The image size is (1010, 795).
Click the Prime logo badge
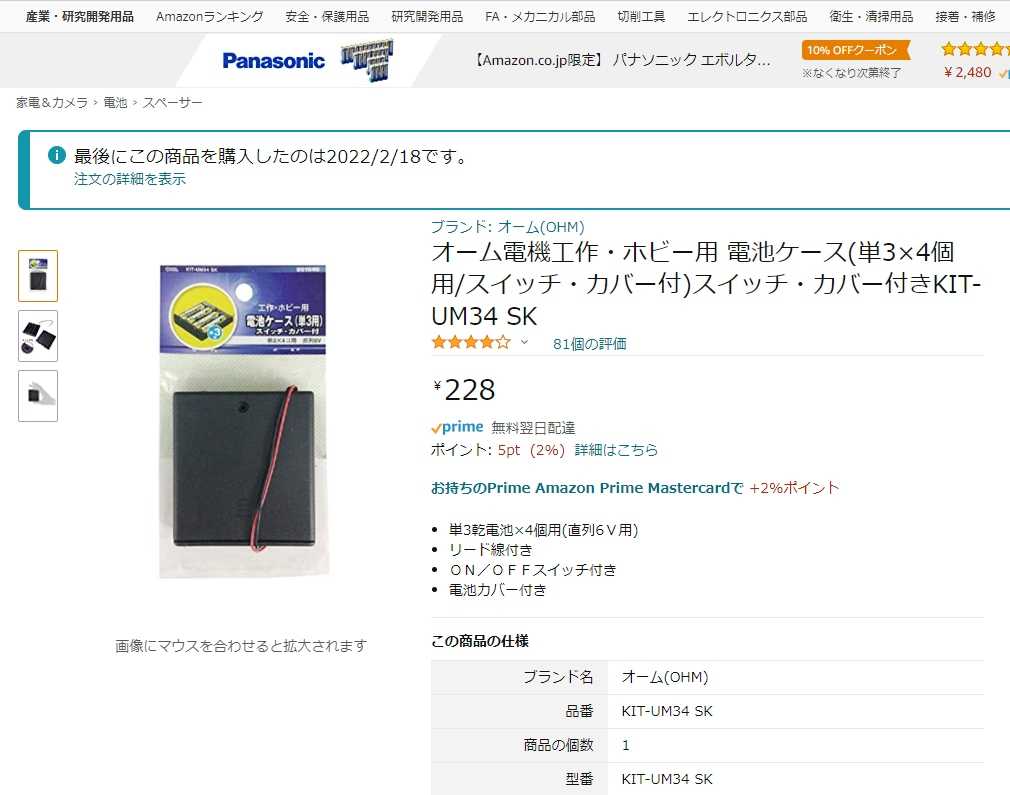457,427
